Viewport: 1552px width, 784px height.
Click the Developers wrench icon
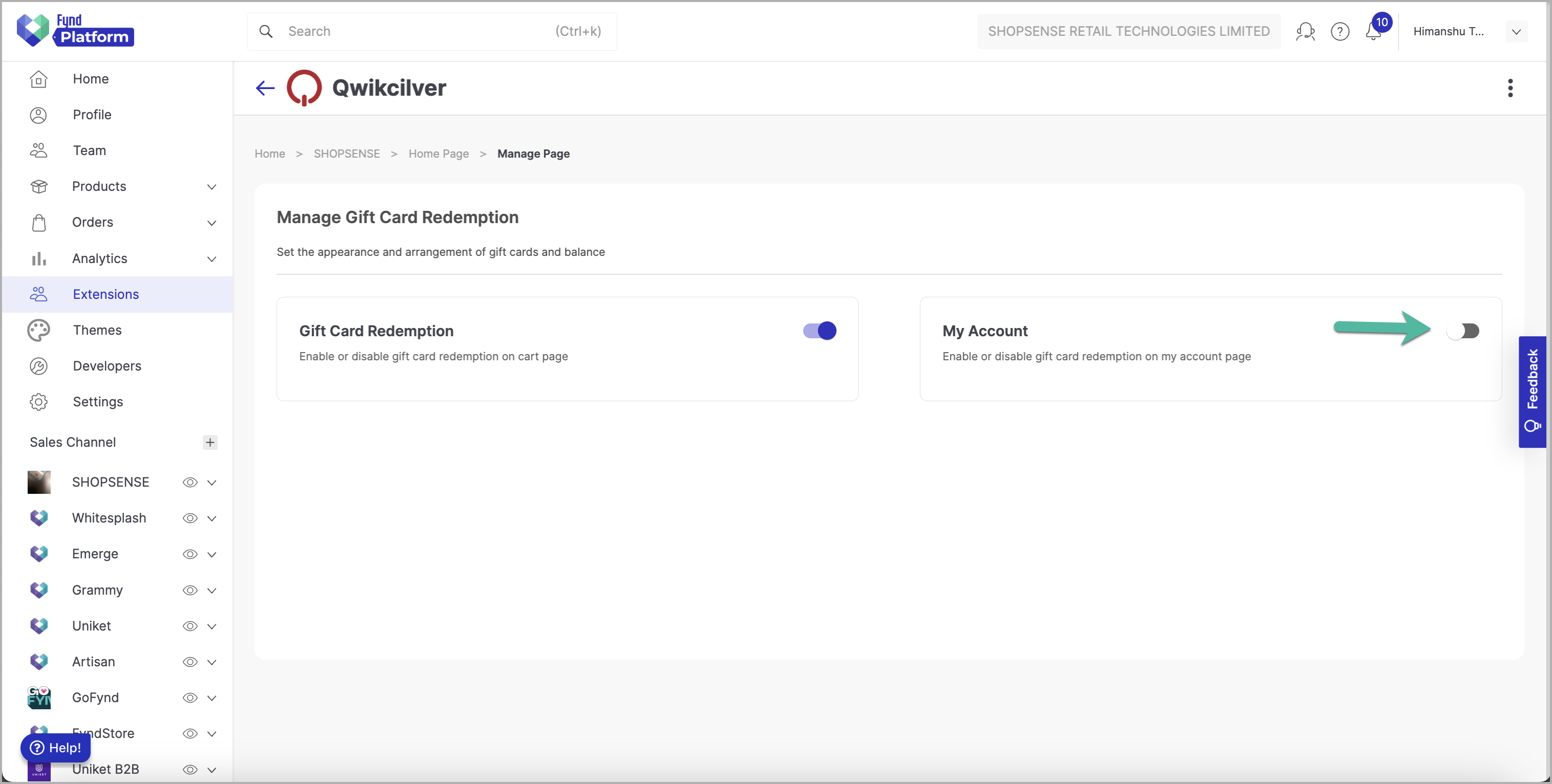(38, 366)
